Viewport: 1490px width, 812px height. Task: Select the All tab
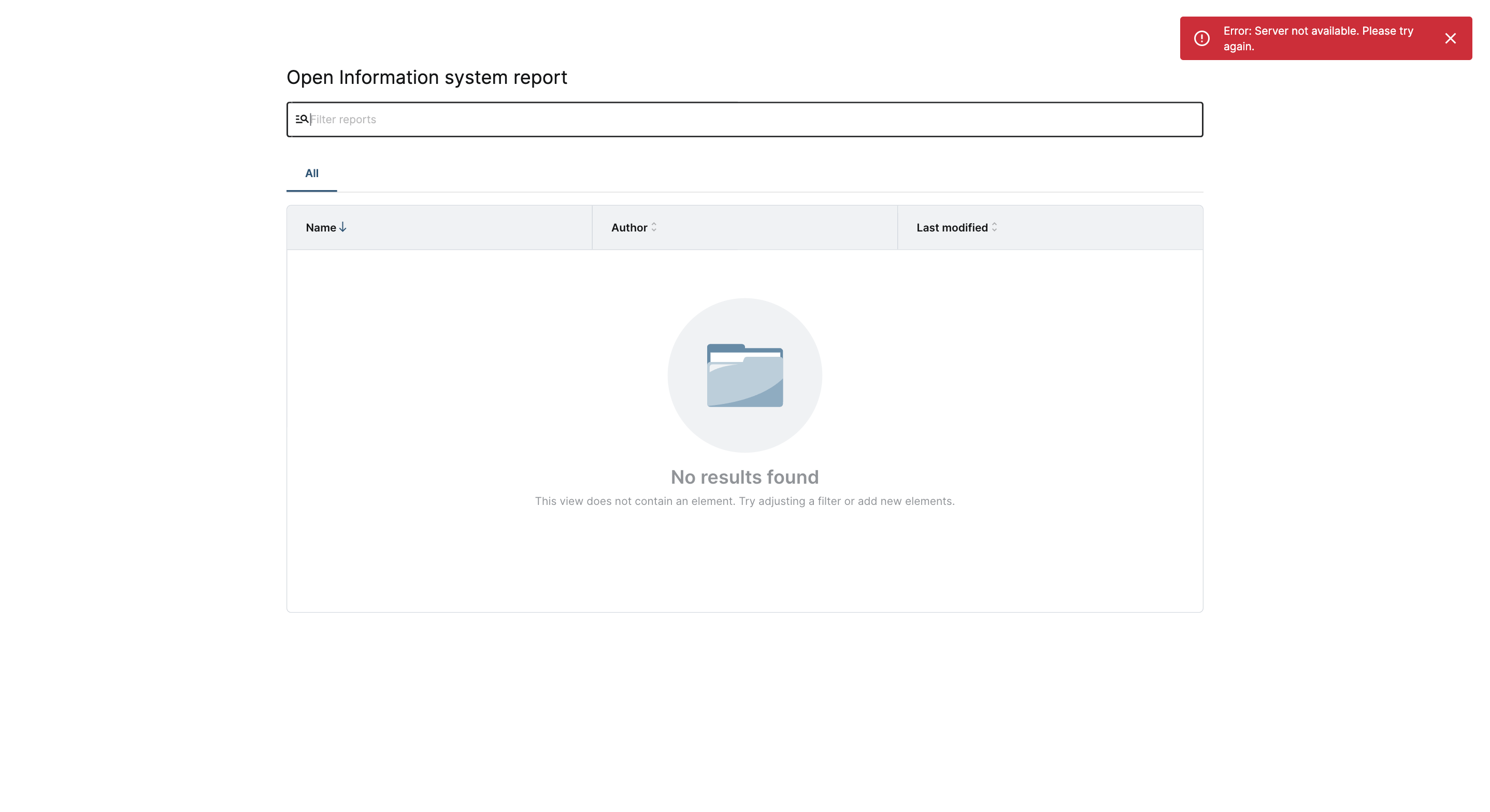pyautogui.click(x=312, y=173)
